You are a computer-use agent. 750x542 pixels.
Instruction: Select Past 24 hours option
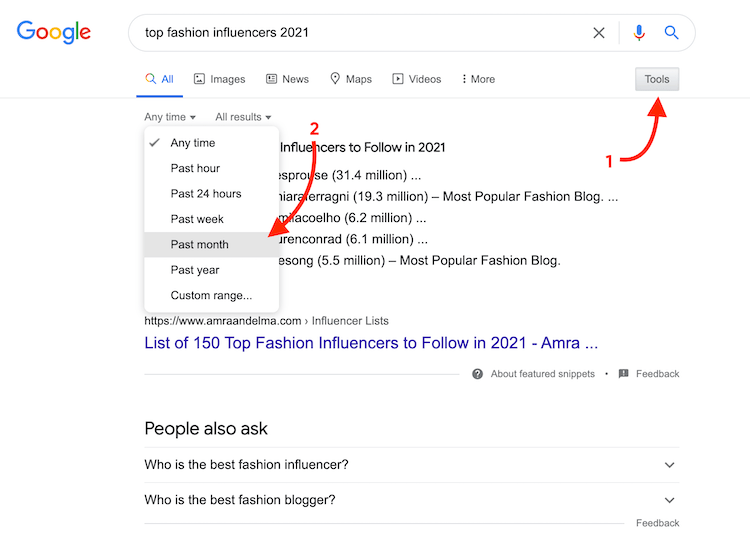point(211,193)
